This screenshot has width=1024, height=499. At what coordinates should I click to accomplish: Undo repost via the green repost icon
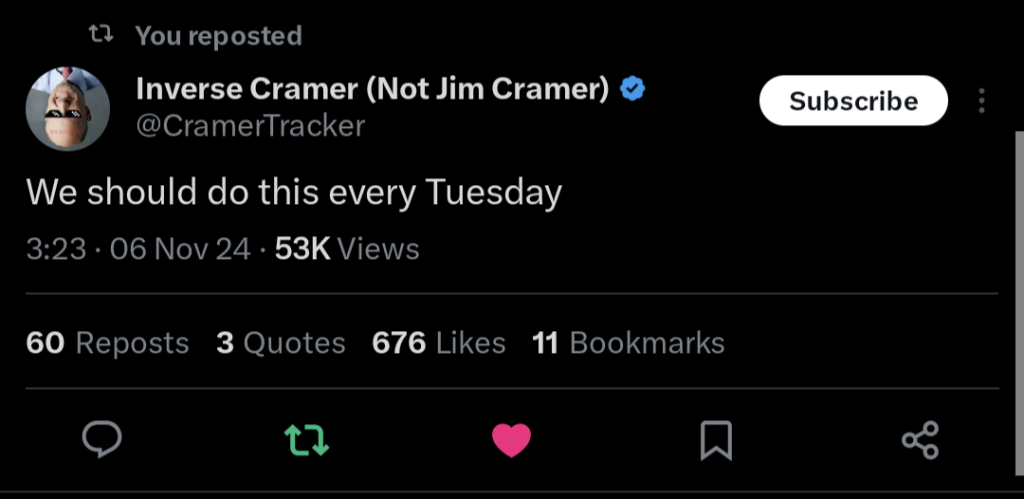pos(307,440)
